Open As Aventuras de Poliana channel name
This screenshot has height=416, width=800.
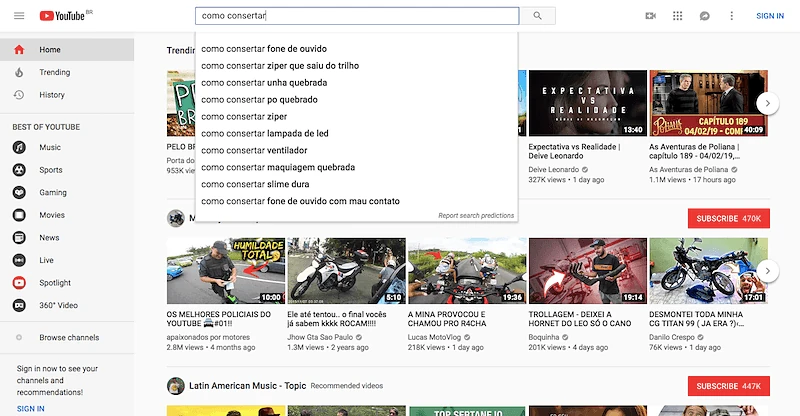coord(688,169)
